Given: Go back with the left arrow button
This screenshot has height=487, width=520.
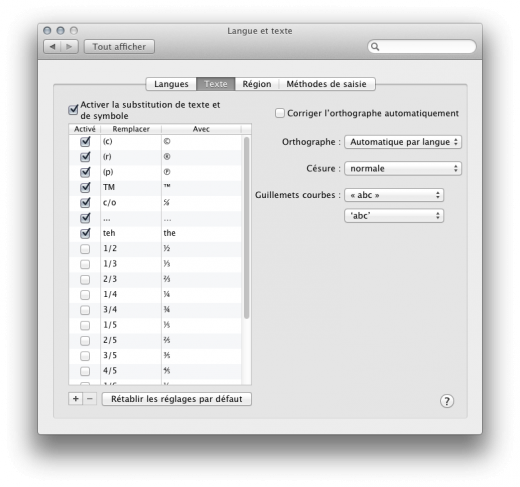Looking at the screenshot, I should pyautogui.click(x=52, y=47).
